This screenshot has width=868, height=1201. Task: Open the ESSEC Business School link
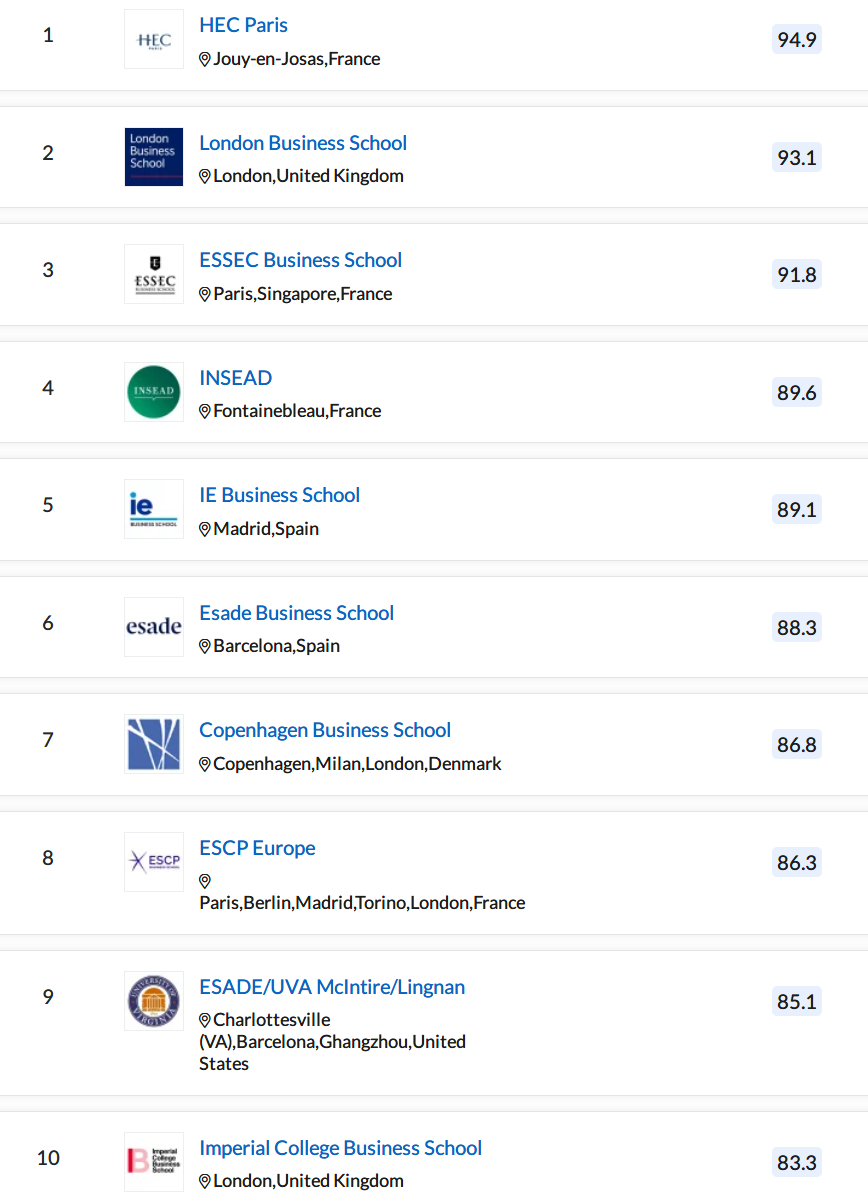301,260
